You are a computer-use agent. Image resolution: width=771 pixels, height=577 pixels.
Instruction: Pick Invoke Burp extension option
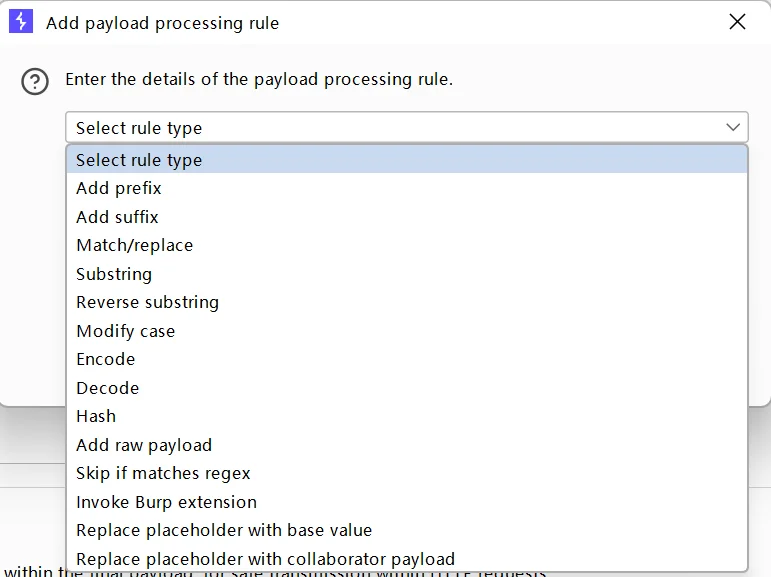[166, 502]
